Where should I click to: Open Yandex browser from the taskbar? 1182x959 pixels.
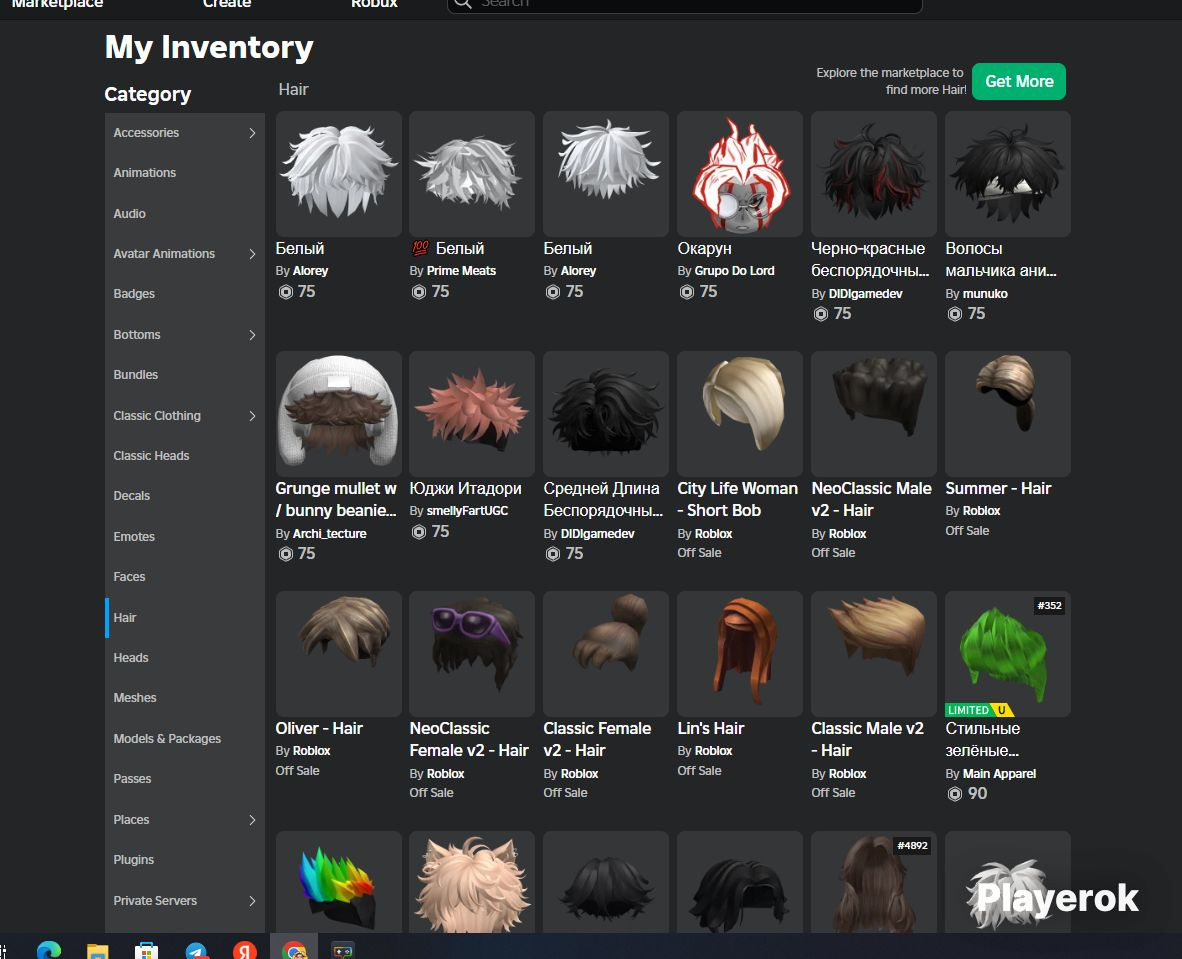tap(244, 950)
